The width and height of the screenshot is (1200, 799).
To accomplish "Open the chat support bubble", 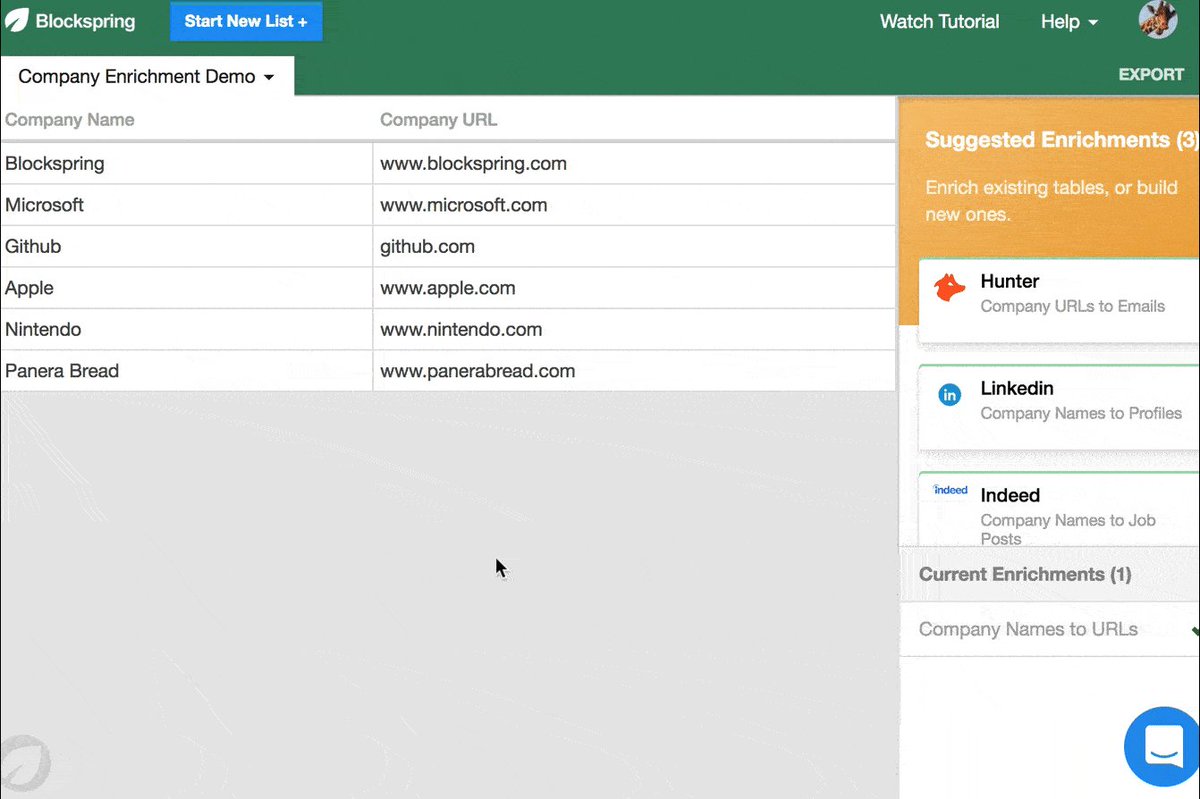I will (x=1162, y=747).
